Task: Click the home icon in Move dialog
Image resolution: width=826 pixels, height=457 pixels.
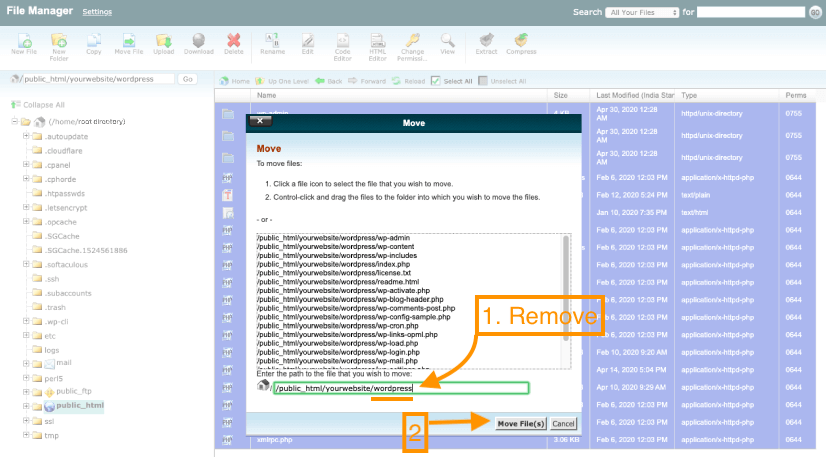Action: coord(263,386)
